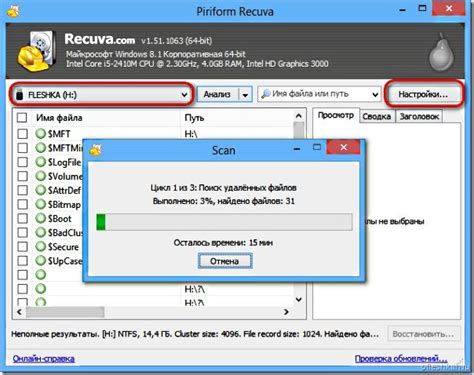Switch to the Заголовок tab
The height and width of the screenshot is (375, 474).
click(419, 116)
